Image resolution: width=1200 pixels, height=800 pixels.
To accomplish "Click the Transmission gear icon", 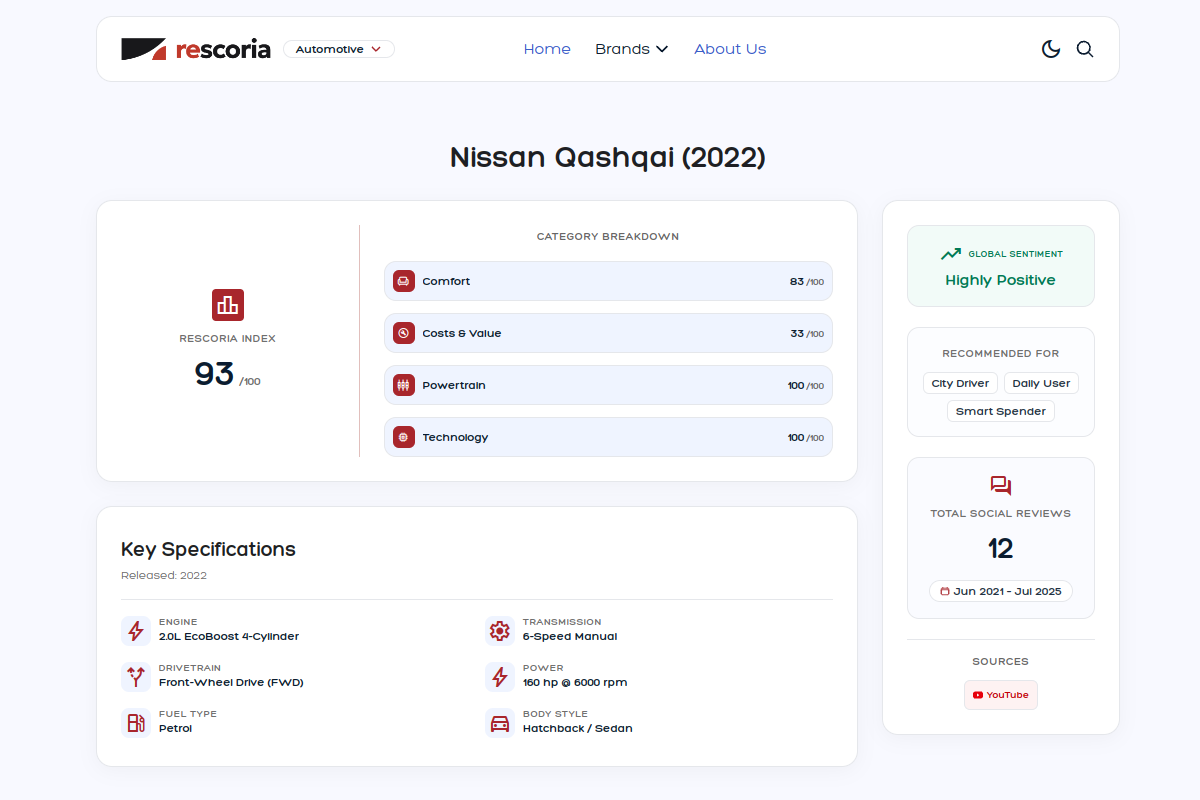I will 500,631.
